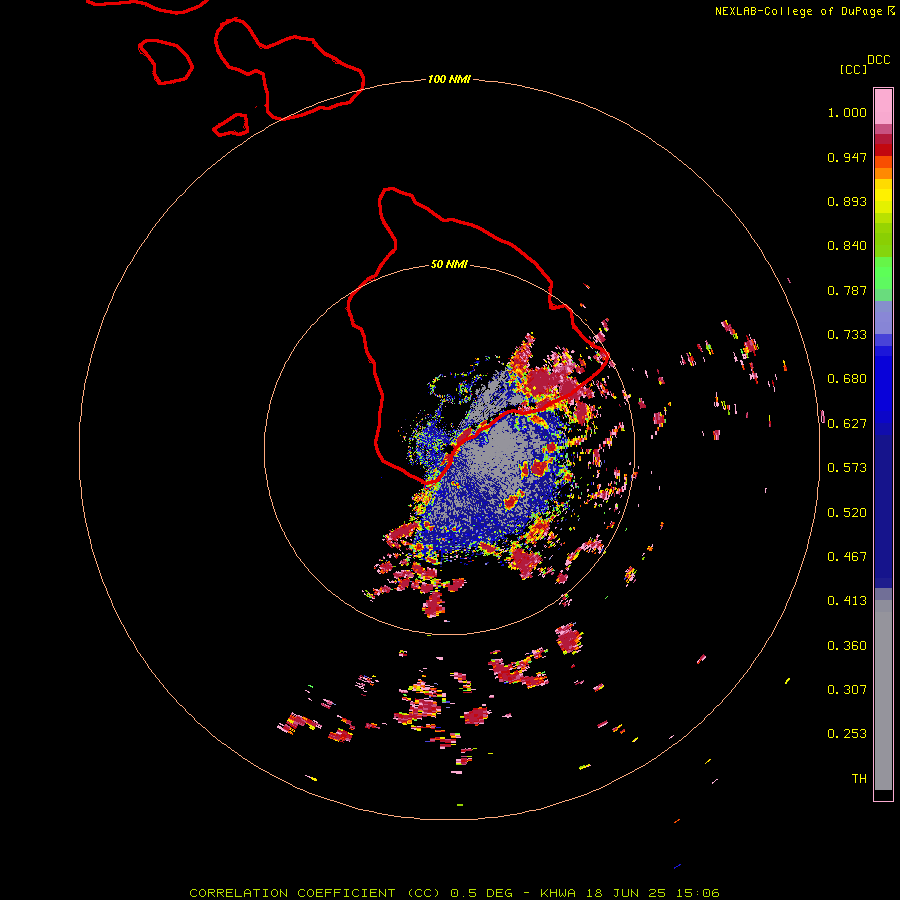Click the 0.360 scale value
This screenshot has height=900, width=900.
(847, 646)
